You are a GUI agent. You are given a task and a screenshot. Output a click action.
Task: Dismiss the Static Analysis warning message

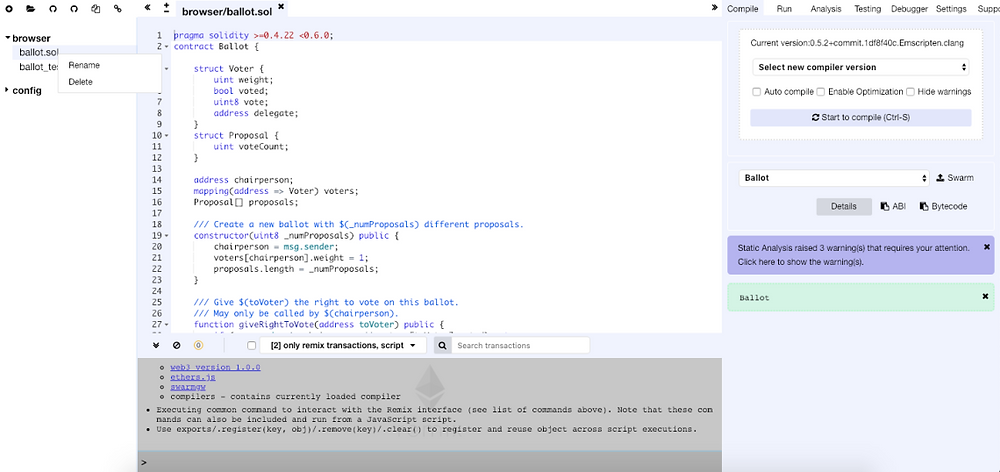[987, 247]
